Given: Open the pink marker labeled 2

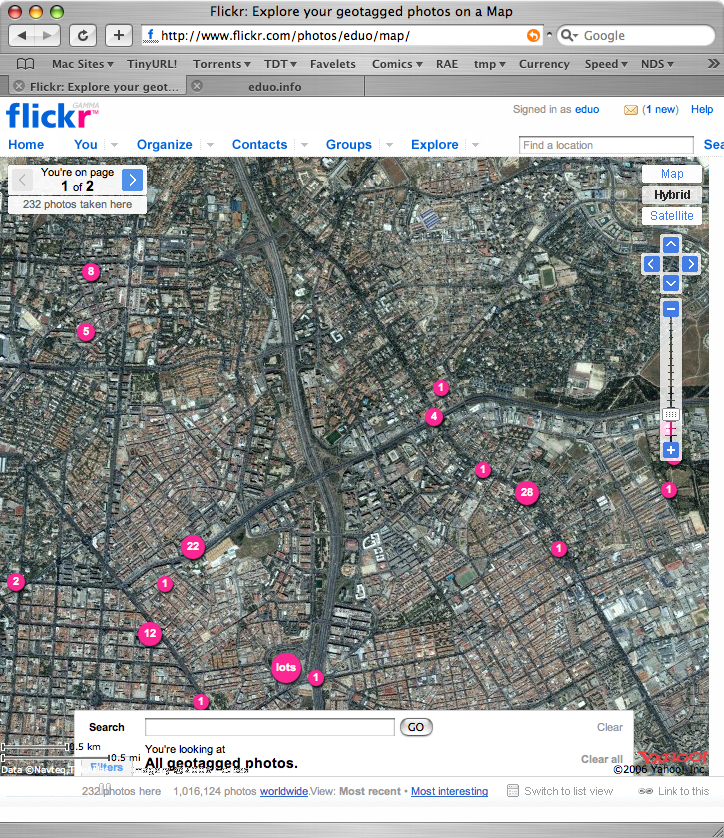Looking at the screenshot, I should click(x=16, y=581).
